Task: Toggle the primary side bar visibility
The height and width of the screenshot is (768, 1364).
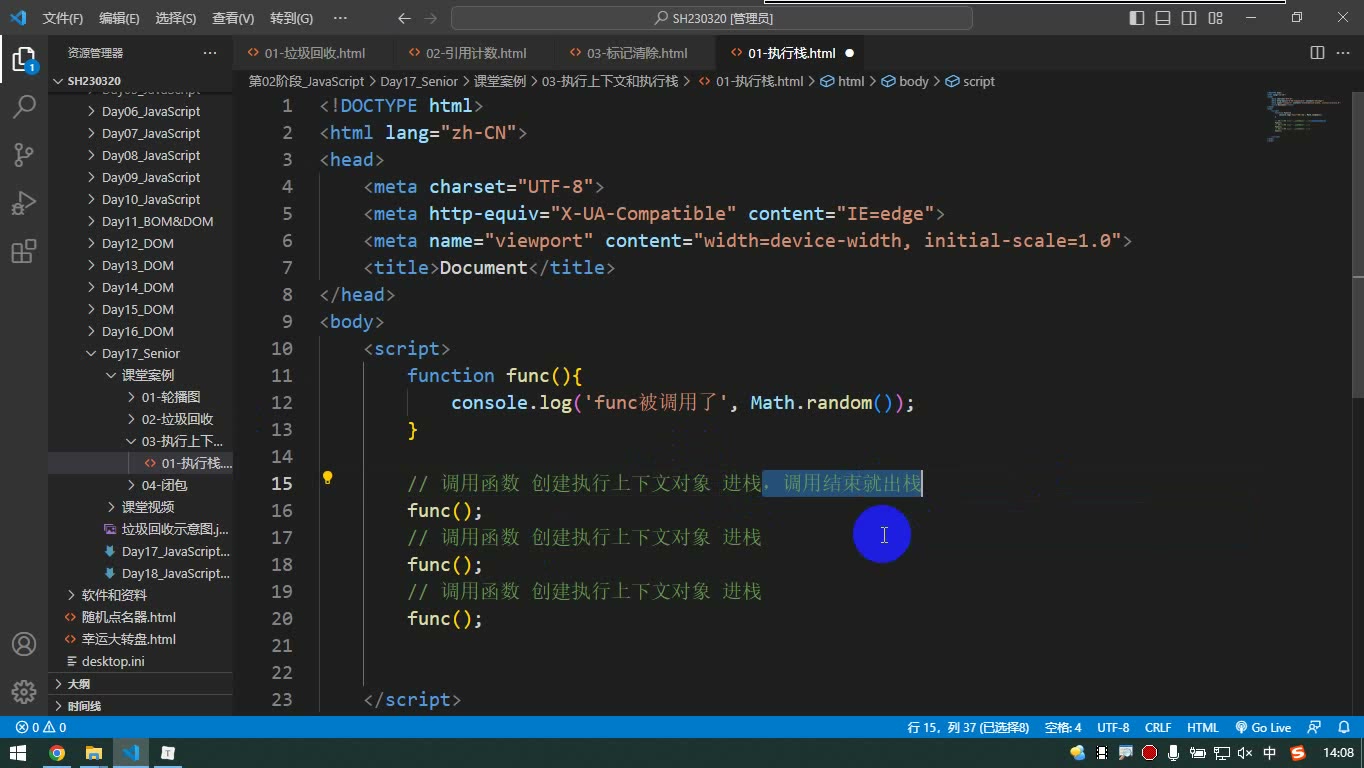Action: point(1137,18)
